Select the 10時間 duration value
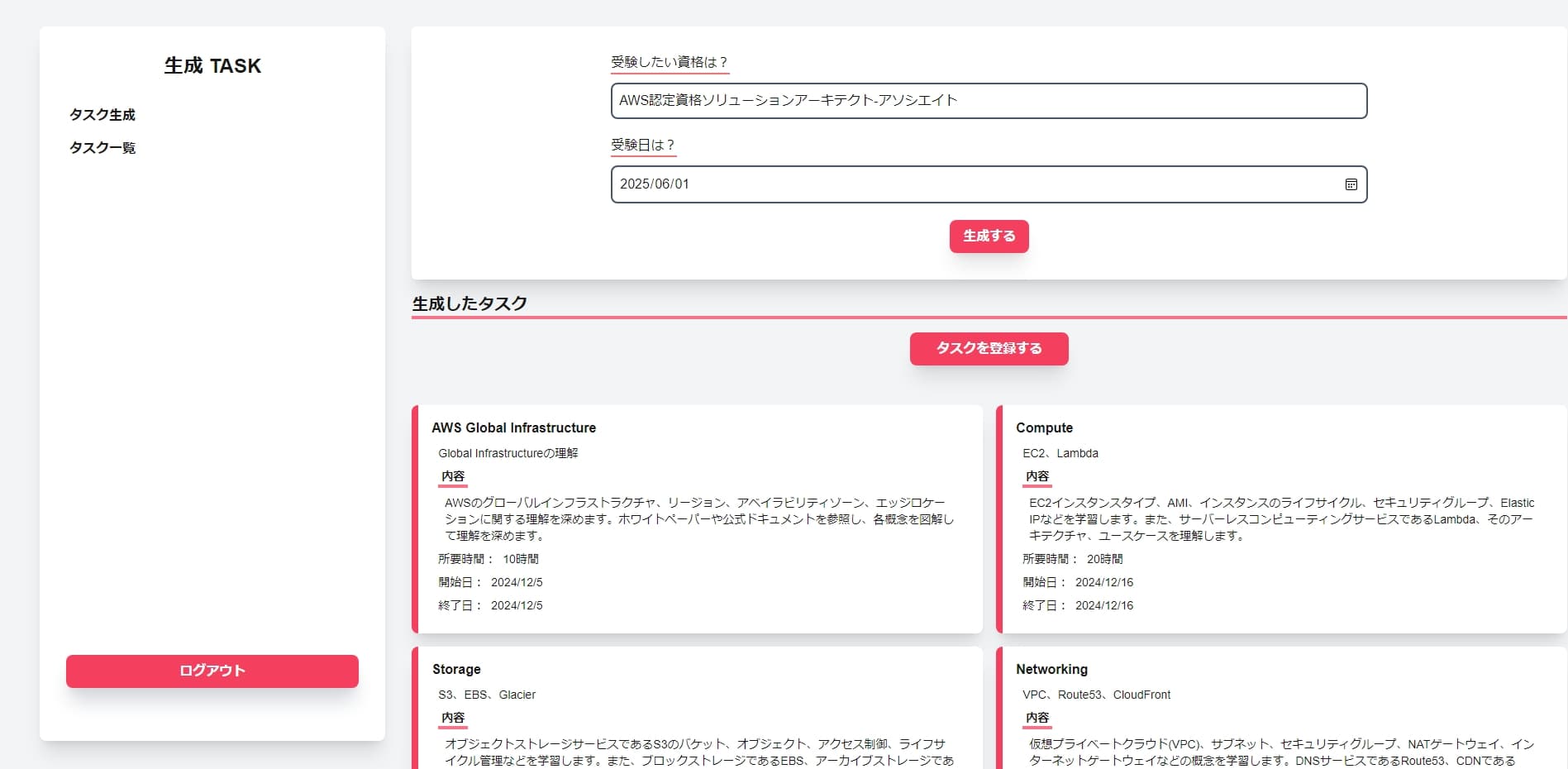 point(521,559)
